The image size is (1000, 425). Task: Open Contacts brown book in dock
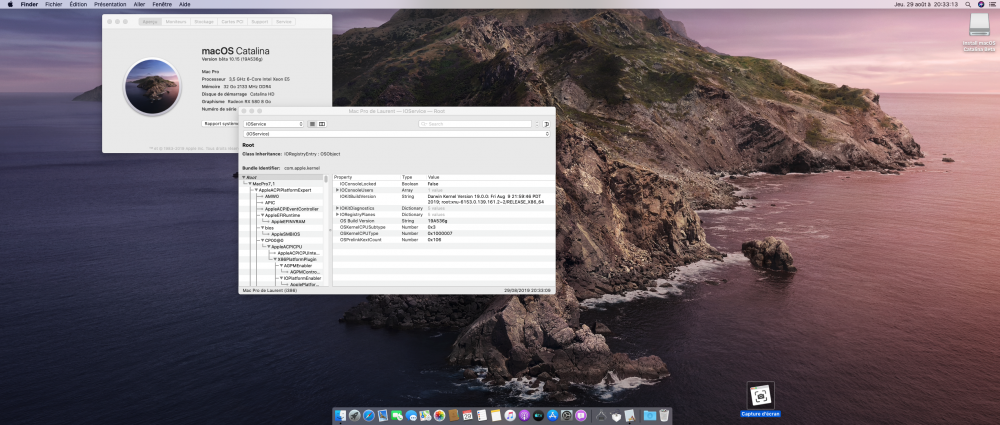(x=453, y=415)
